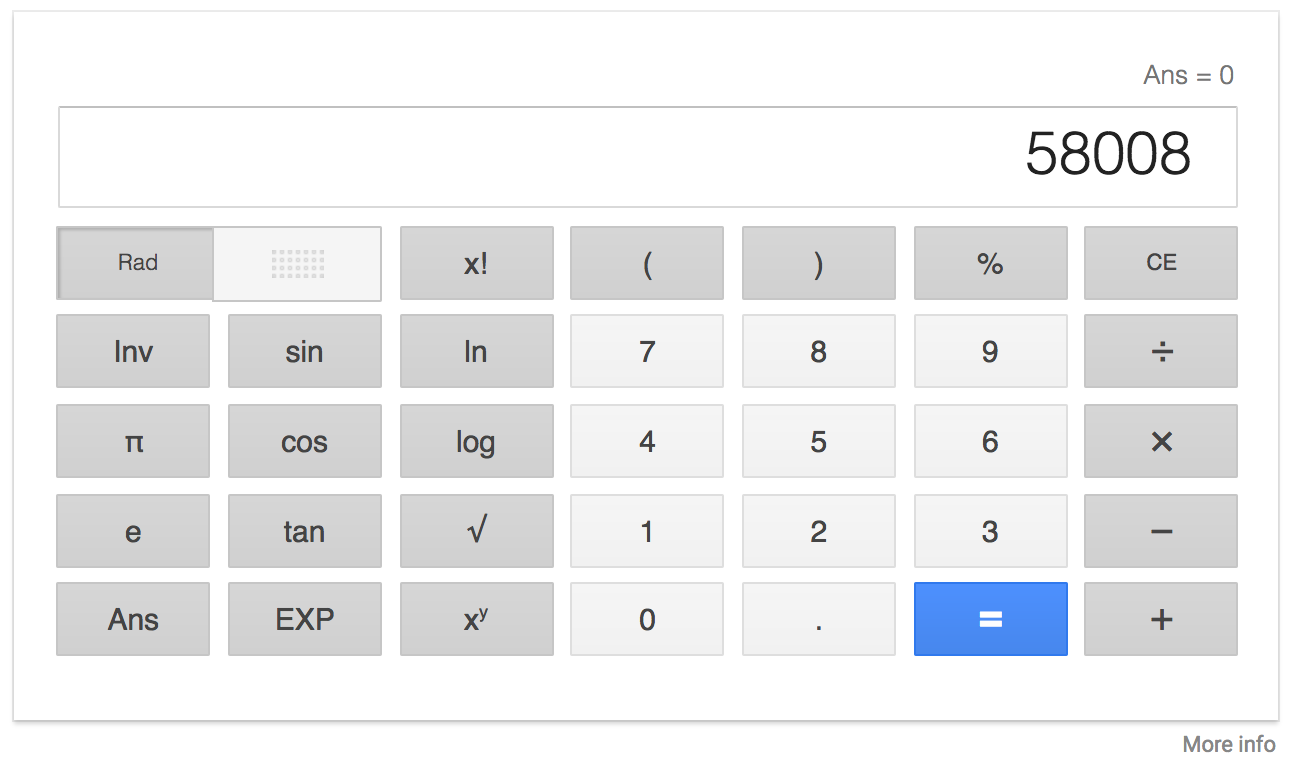Click the multiplication operator button
Screen dimensions: 1292x762
click(1161, 441)
